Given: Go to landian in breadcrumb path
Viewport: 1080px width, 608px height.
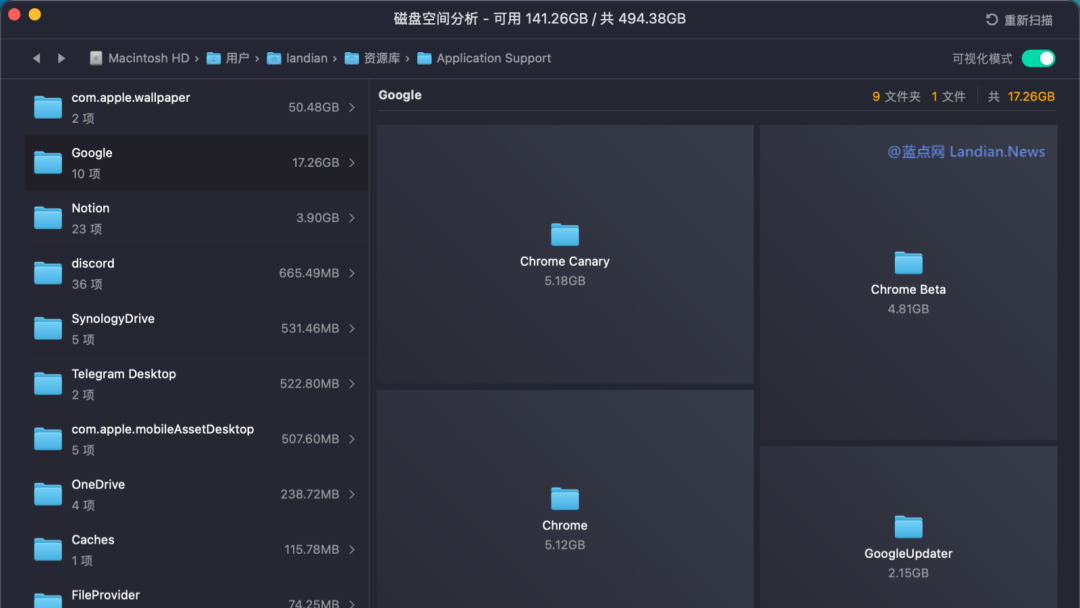Looking at the screenshot, I should pyautogui.click(x=307, y=59).
